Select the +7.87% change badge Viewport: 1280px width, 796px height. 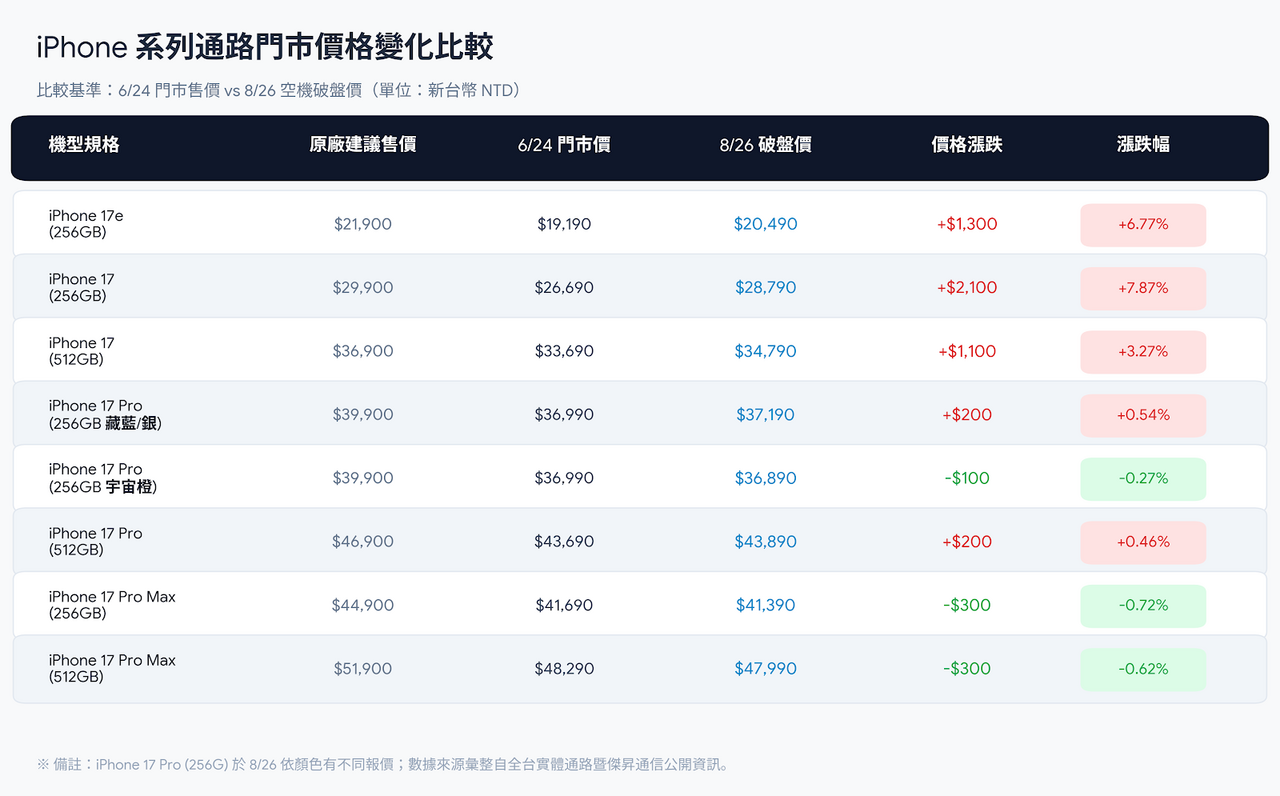click(x=1143, y=288)
